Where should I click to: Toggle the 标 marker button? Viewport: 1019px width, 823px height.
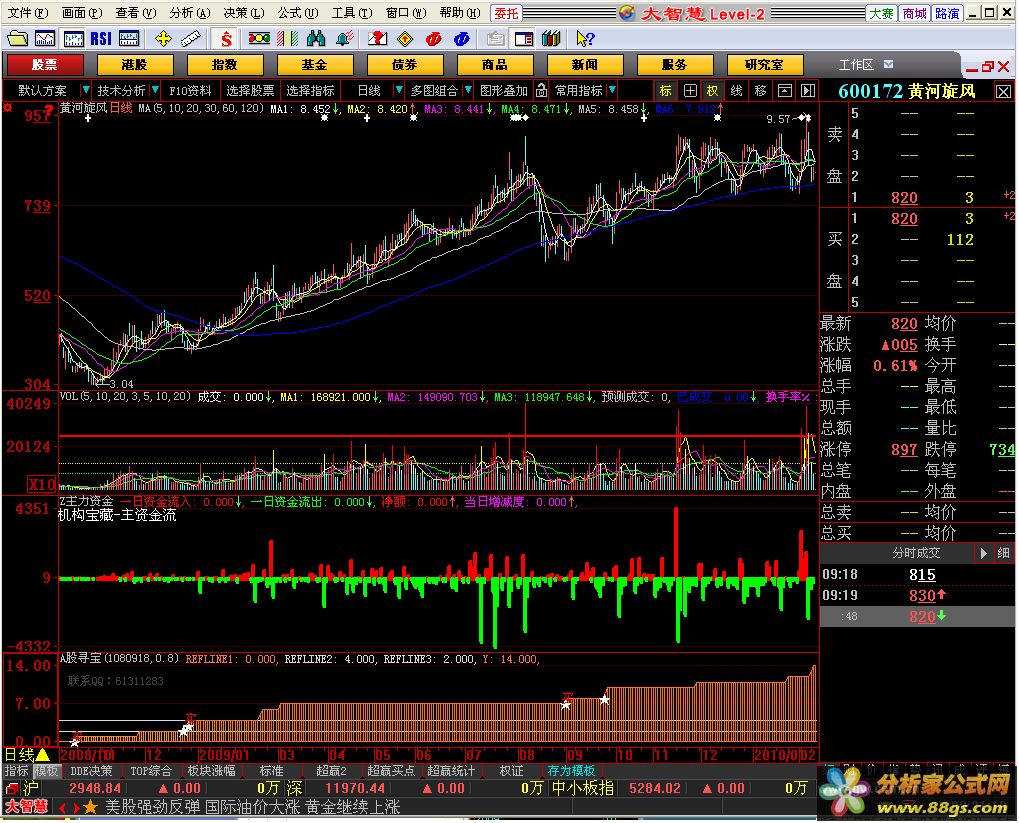pyautogui.click(x=665, y=90)
